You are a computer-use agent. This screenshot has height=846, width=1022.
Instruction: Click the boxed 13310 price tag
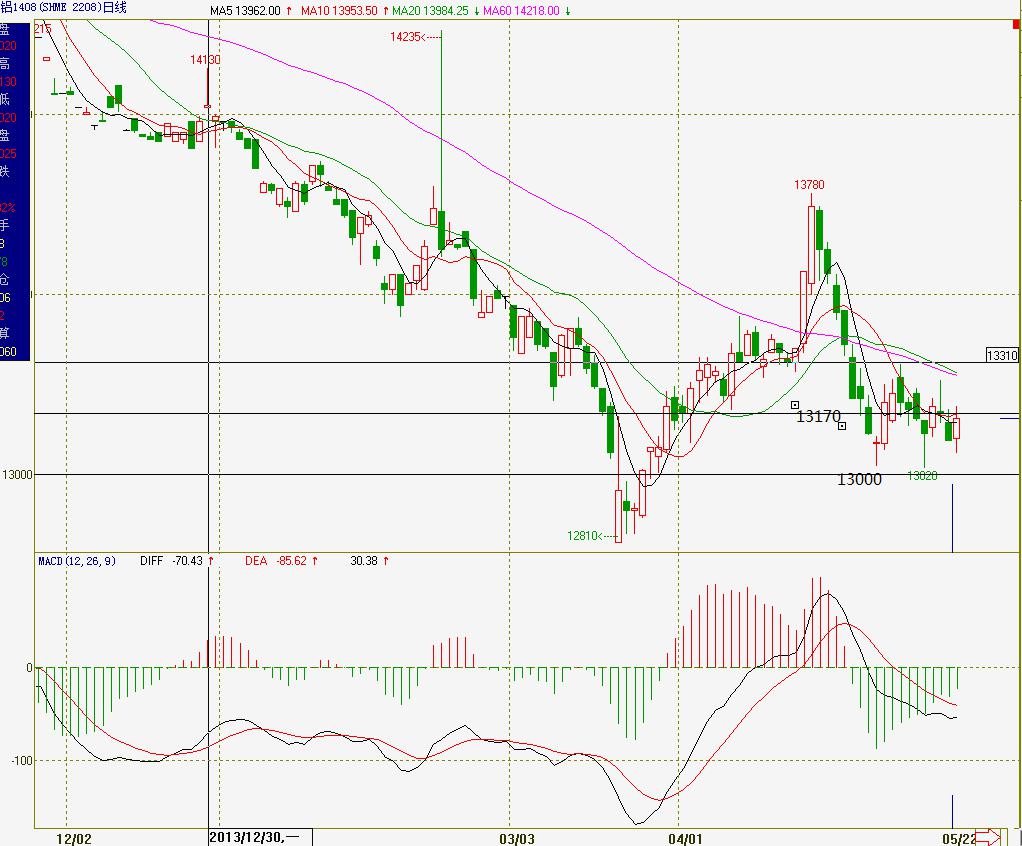[x=1002, y=355]
